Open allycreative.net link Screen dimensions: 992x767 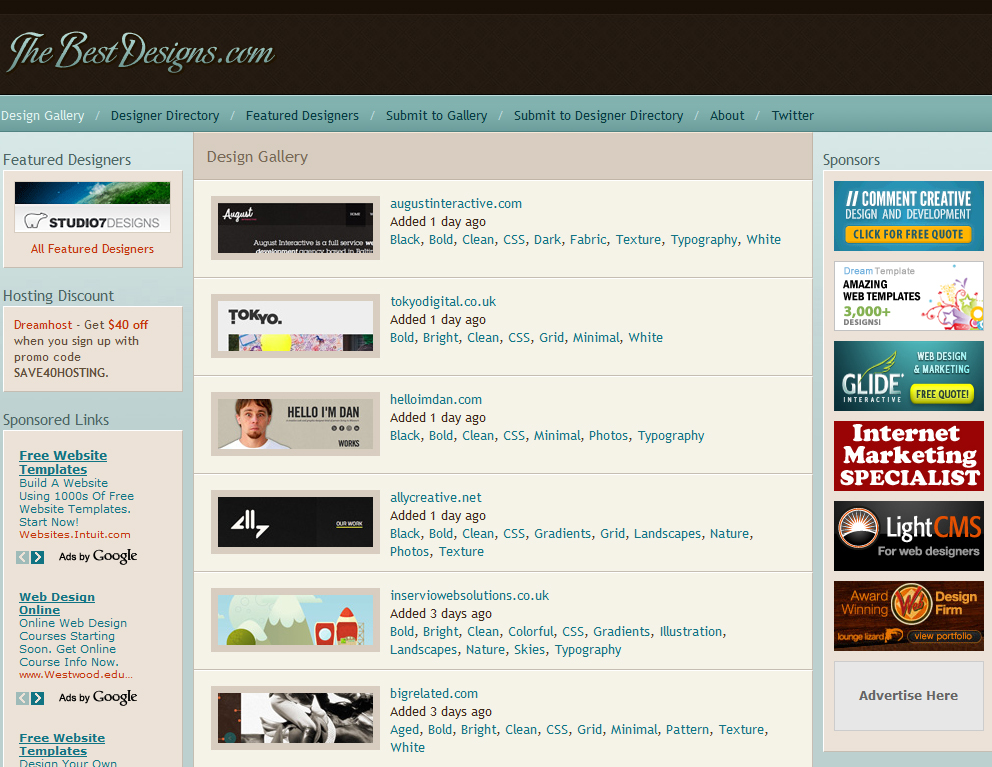click(x=435, y=498)
